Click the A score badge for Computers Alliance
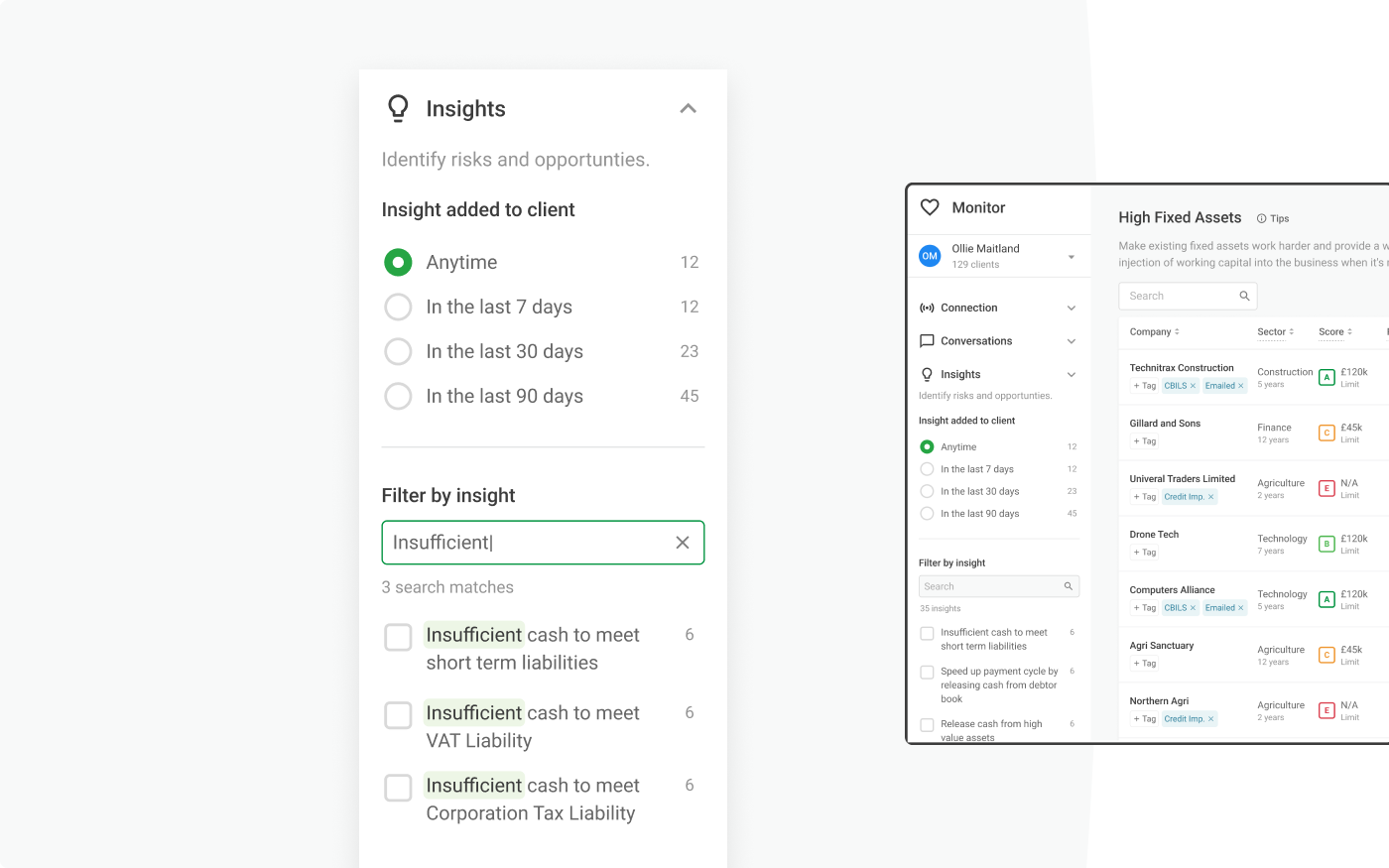The height and width of the screenshot is (868, 1389). pos(1326,599)
